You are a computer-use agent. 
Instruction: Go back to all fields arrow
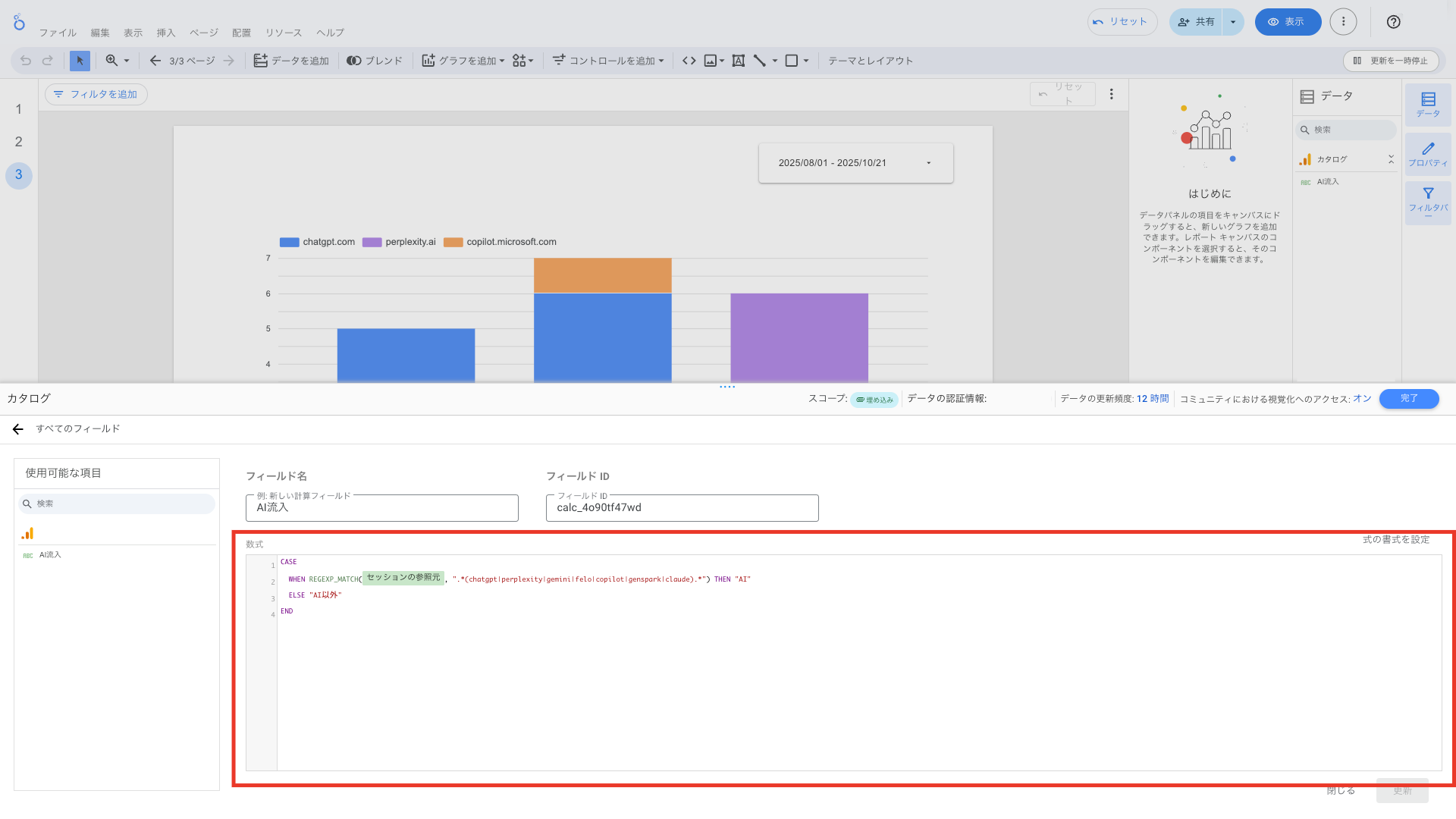pos(18,429)
